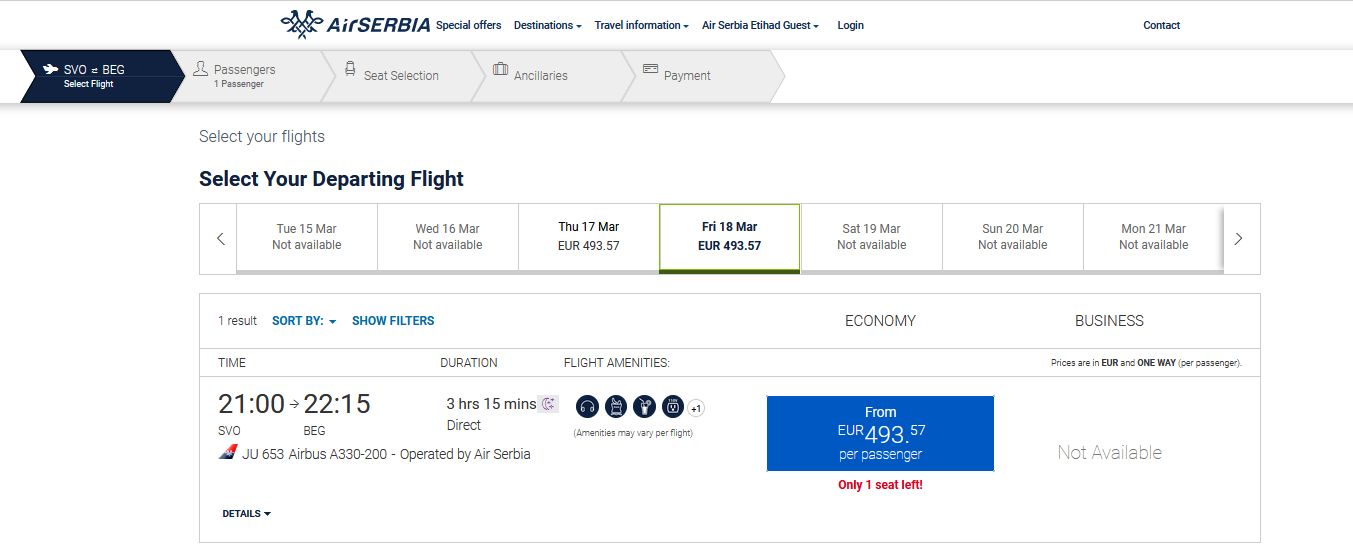The height and width of the screenshot is (548, 1353).
Task: Click the Air Serbia logo
Action: 355,25
